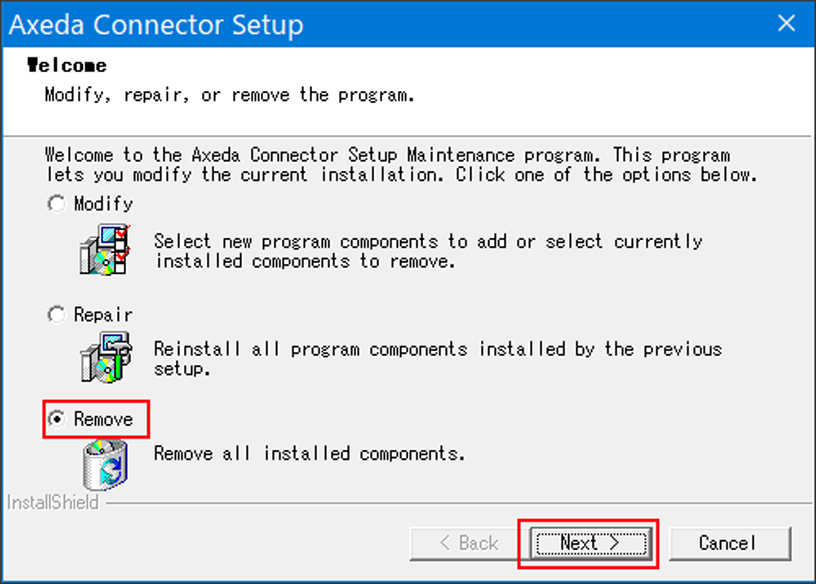Close the Axeda Connector Setup window
Image resolution: width=816 pixels, height=584 pixels.
(x=786, y=23)
